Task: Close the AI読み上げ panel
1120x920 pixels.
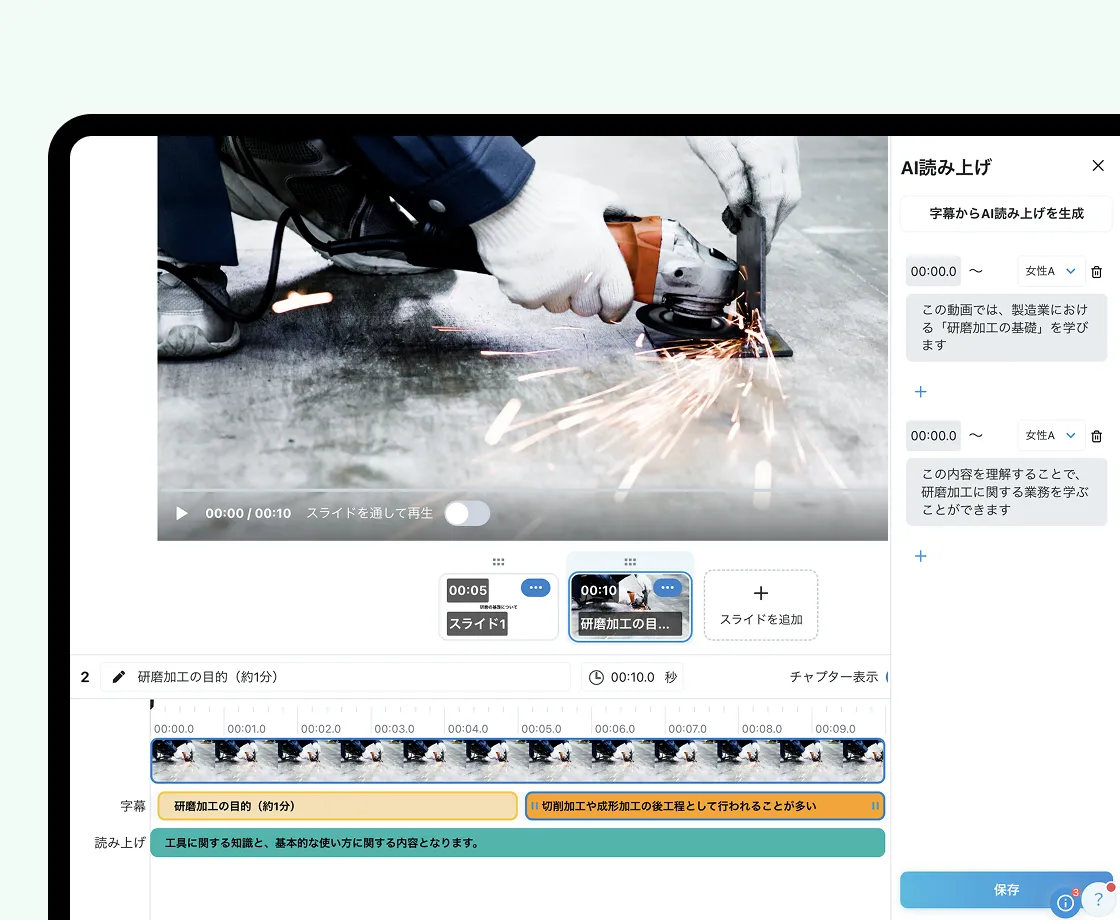Action: 1098,166
